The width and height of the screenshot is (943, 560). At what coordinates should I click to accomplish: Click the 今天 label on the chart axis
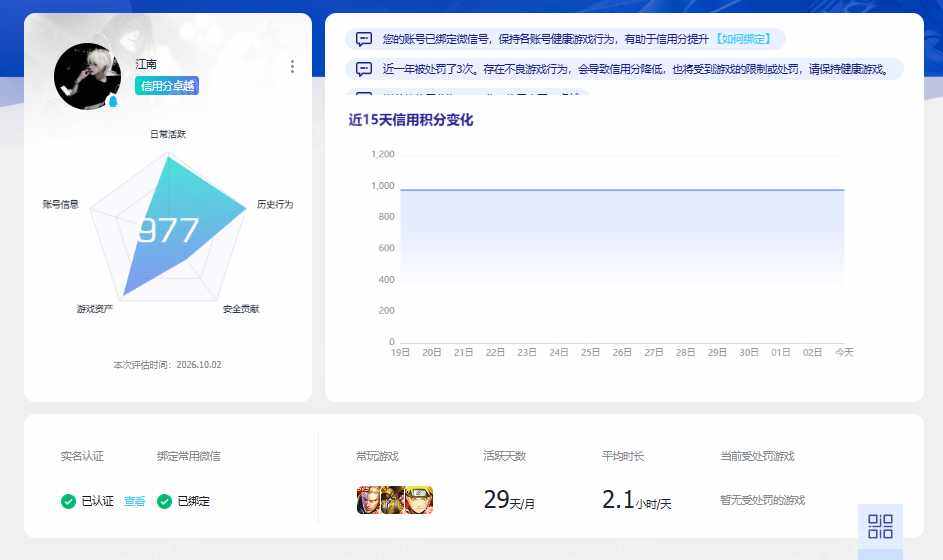[x=844, y=352]
